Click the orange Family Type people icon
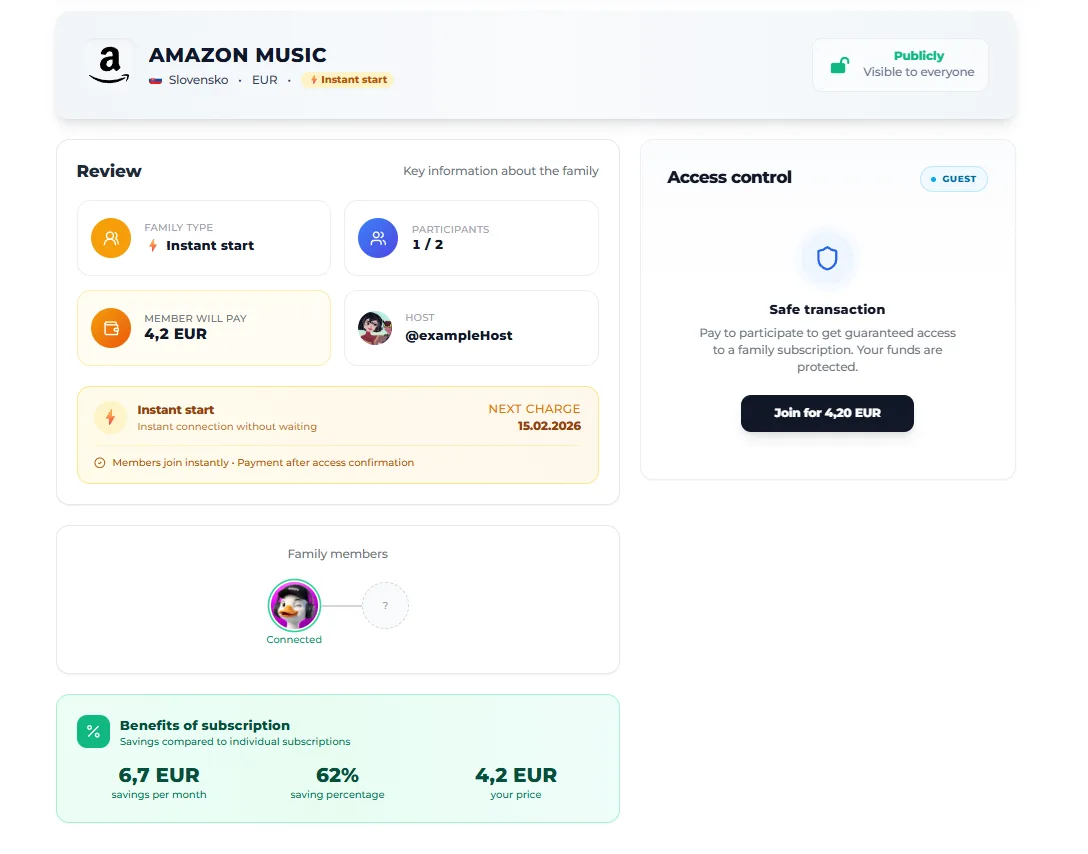Screen dimensions: 1088x854 point(111,238)
